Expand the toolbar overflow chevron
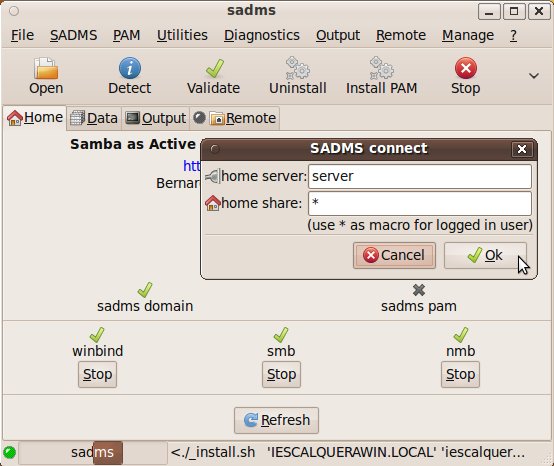 pos(534,76)
